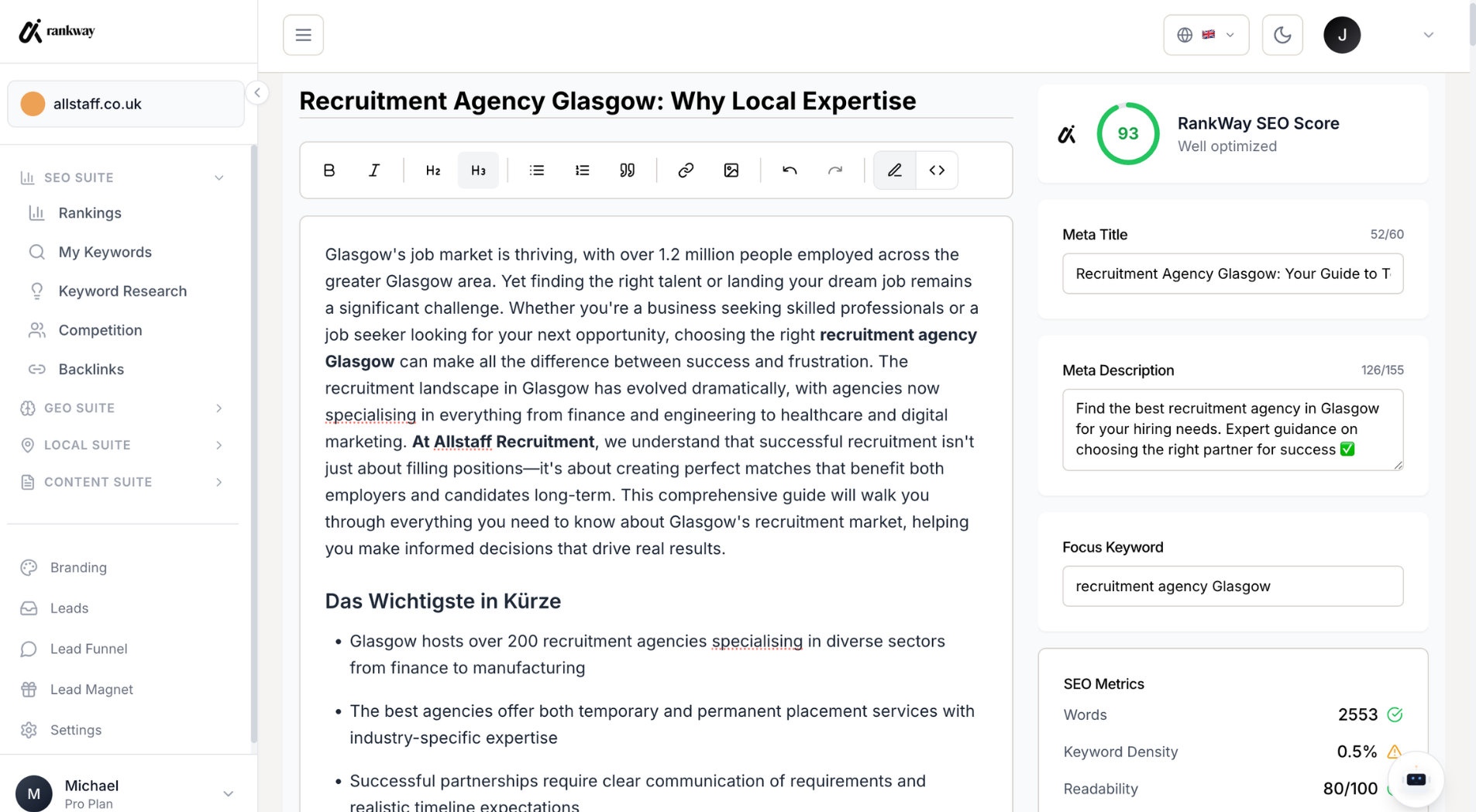The height and width of the screenshot is (812, 1476).
Task: Redo the last edit
Action: click(x=834, y=170)
